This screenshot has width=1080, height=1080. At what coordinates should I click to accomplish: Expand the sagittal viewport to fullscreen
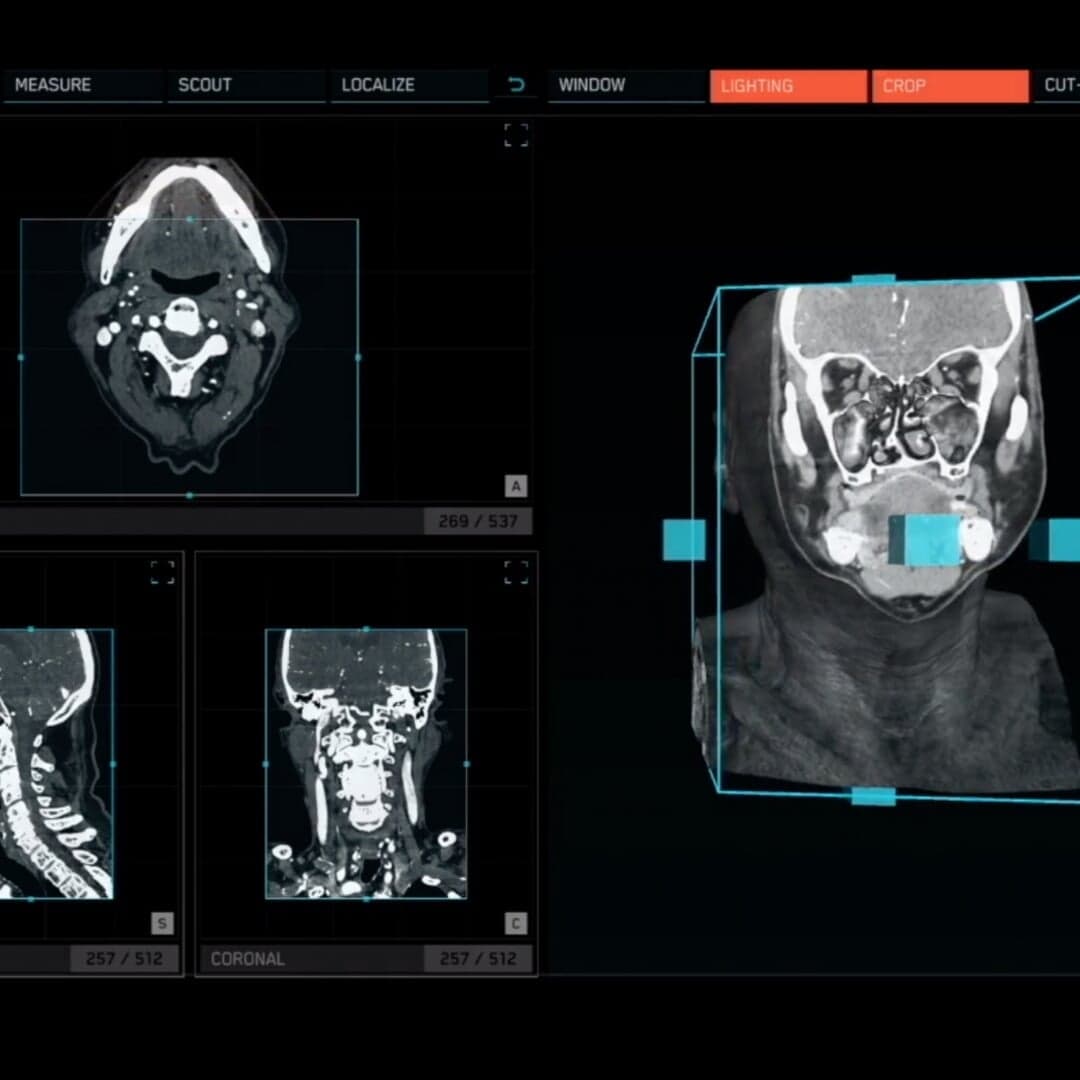coord(161,572)
